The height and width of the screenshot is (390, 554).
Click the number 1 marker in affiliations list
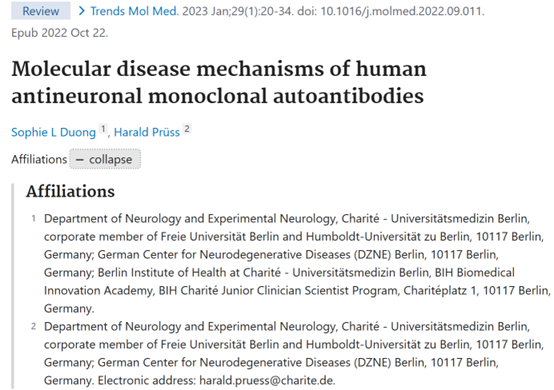pos(34,219)
